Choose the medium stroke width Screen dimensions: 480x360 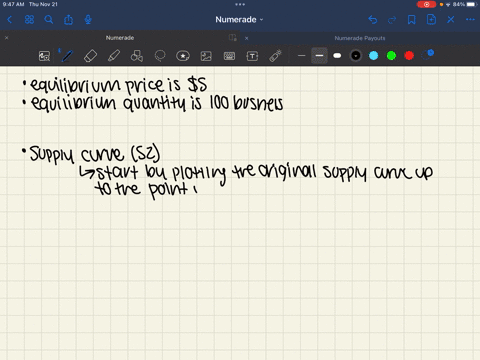click(319, 56)
